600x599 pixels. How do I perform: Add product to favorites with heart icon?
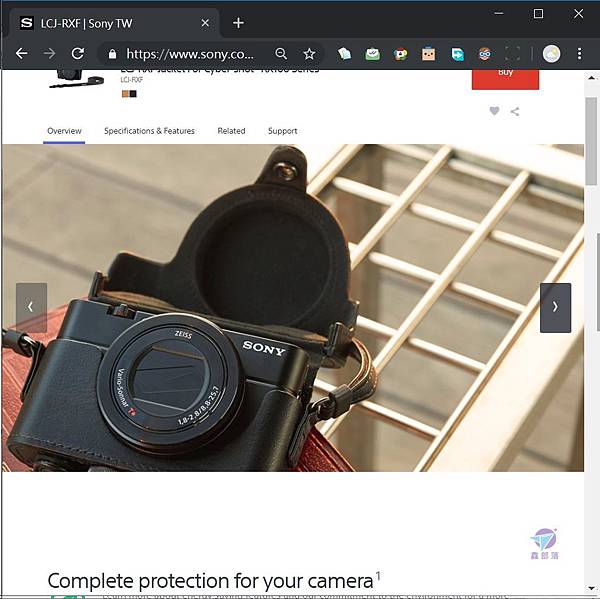(494, 111)
